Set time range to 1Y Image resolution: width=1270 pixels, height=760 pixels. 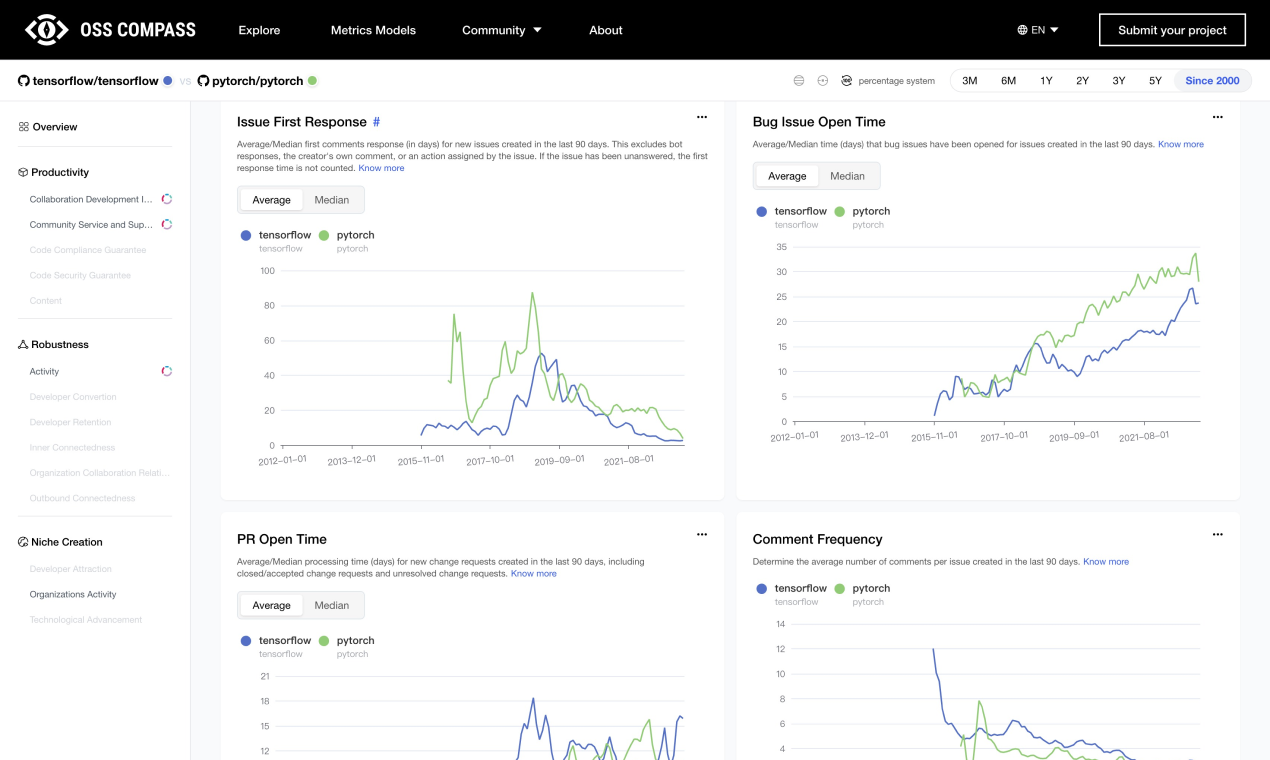tap(1046, 81)
